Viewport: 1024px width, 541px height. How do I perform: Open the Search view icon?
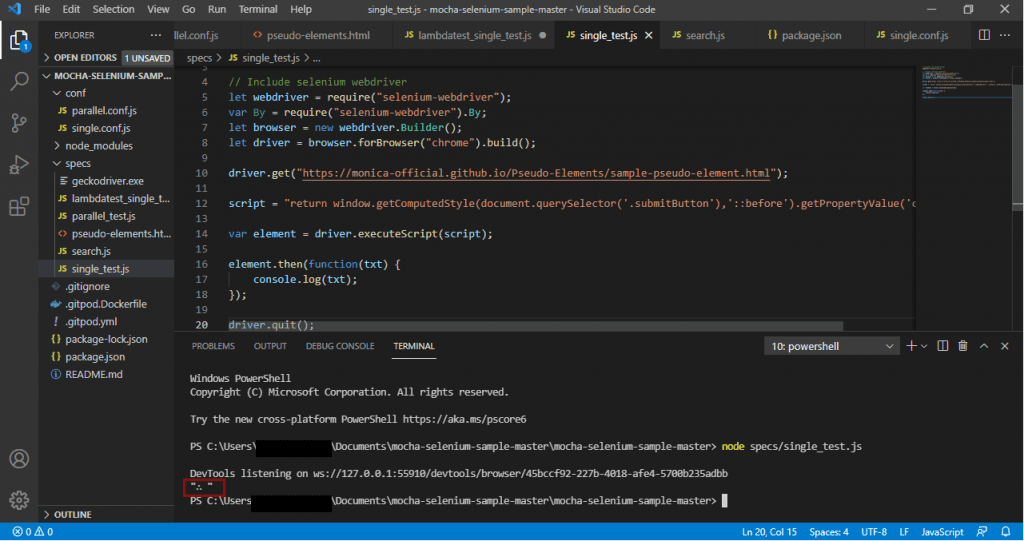coord(19,82)
